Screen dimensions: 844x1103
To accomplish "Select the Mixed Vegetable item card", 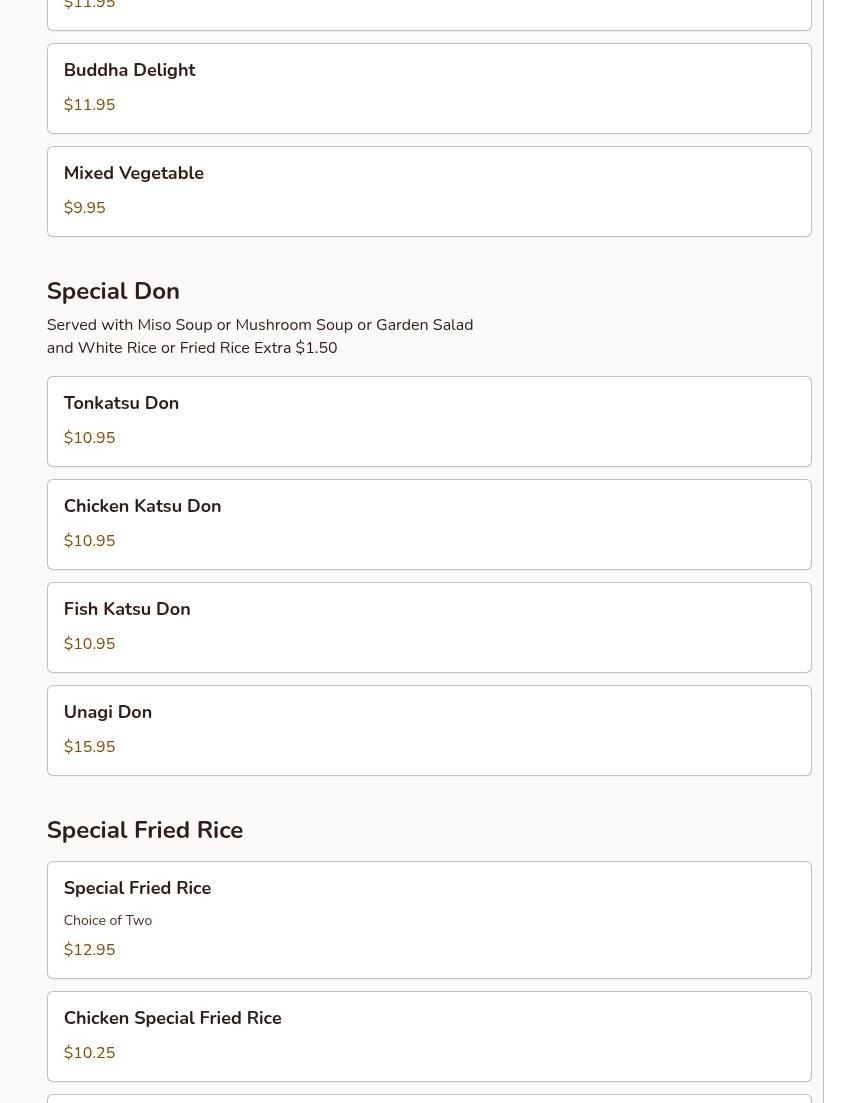I will pos(428,191).
